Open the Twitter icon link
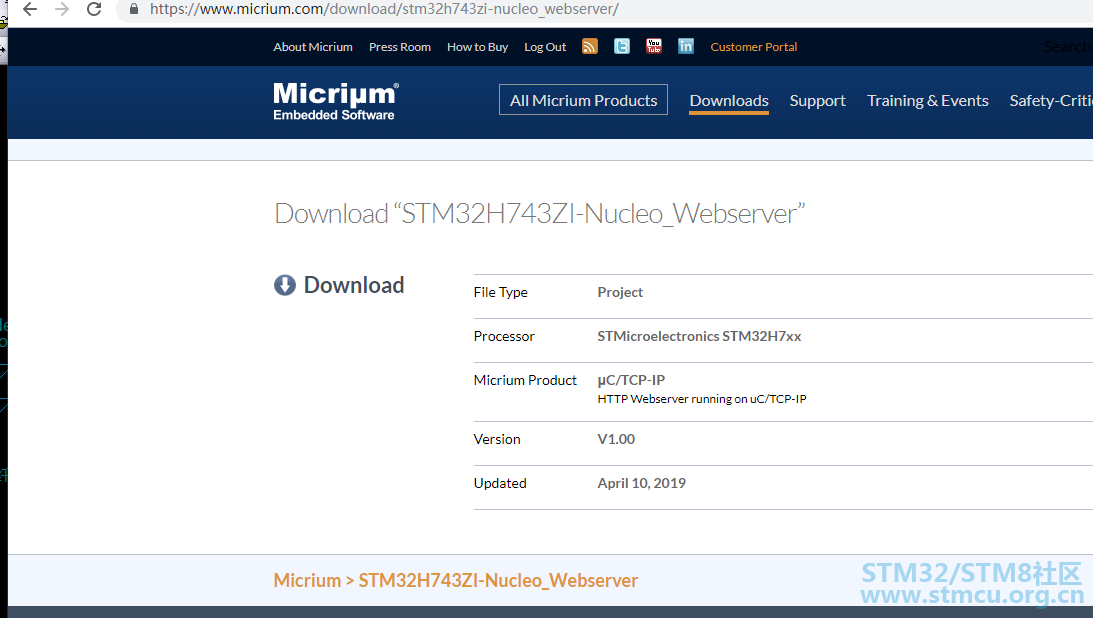 pyautogui.click(x=622, y=47)
